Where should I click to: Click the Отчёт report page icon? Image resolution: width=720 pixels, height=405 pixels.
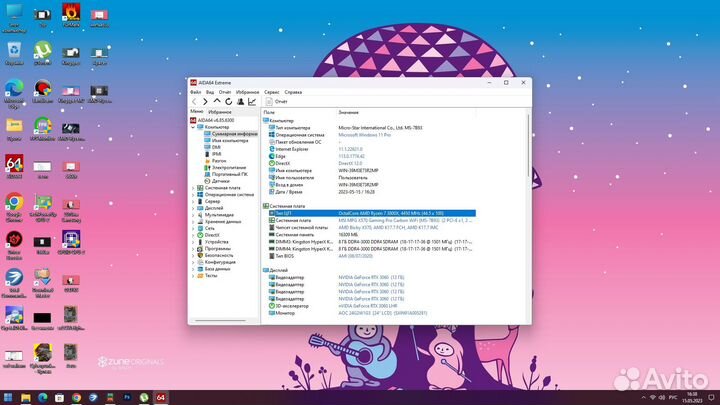pos(269,101)
